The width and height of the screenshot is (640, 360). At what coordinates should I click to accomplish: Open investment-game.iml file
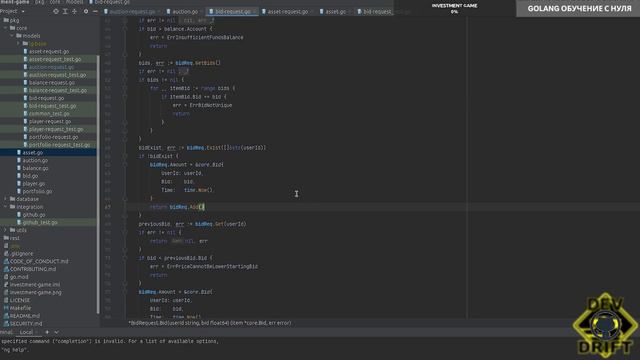point(35,284)
